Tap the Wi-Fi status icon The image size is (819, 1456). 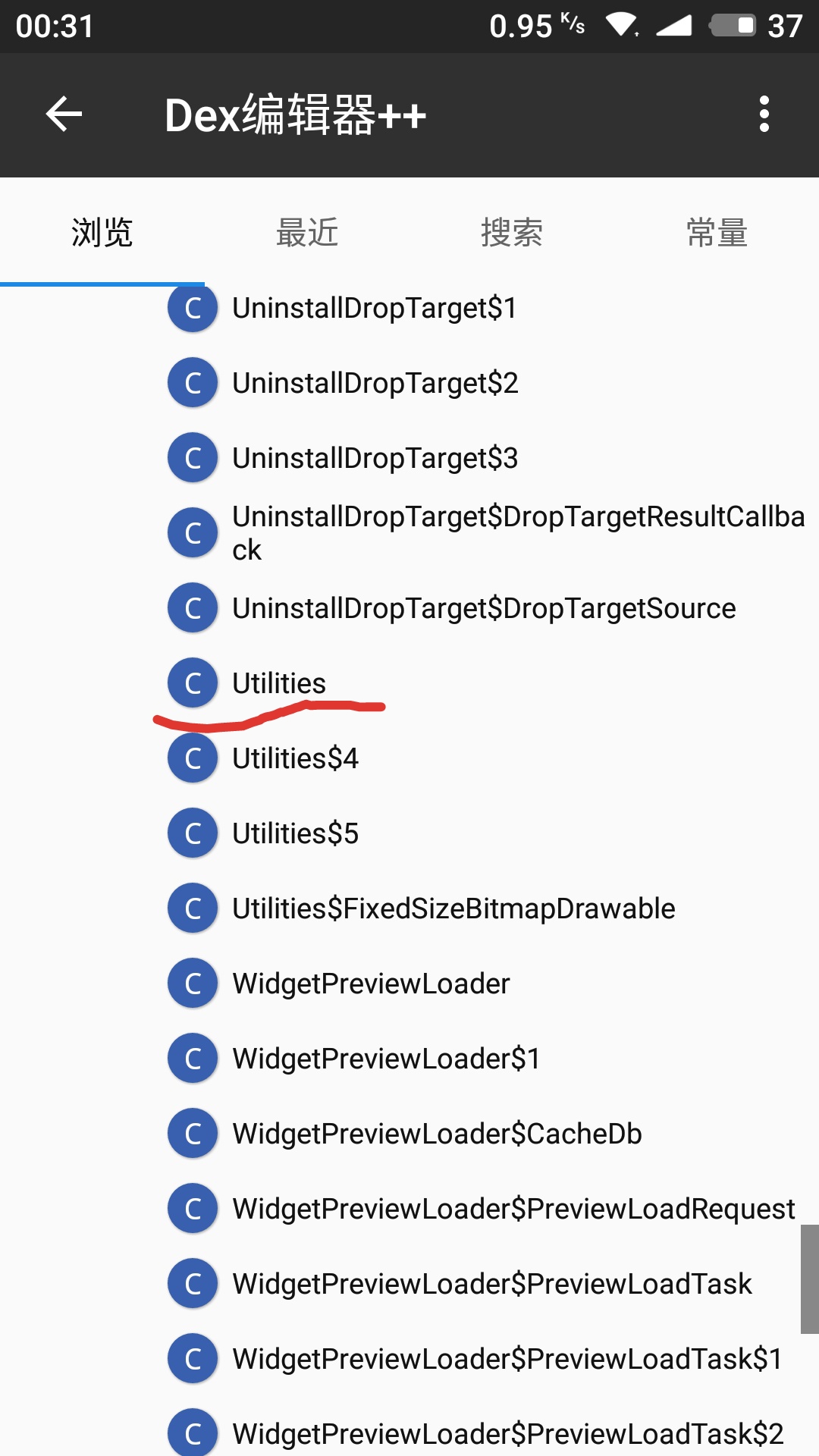[622, 26]
